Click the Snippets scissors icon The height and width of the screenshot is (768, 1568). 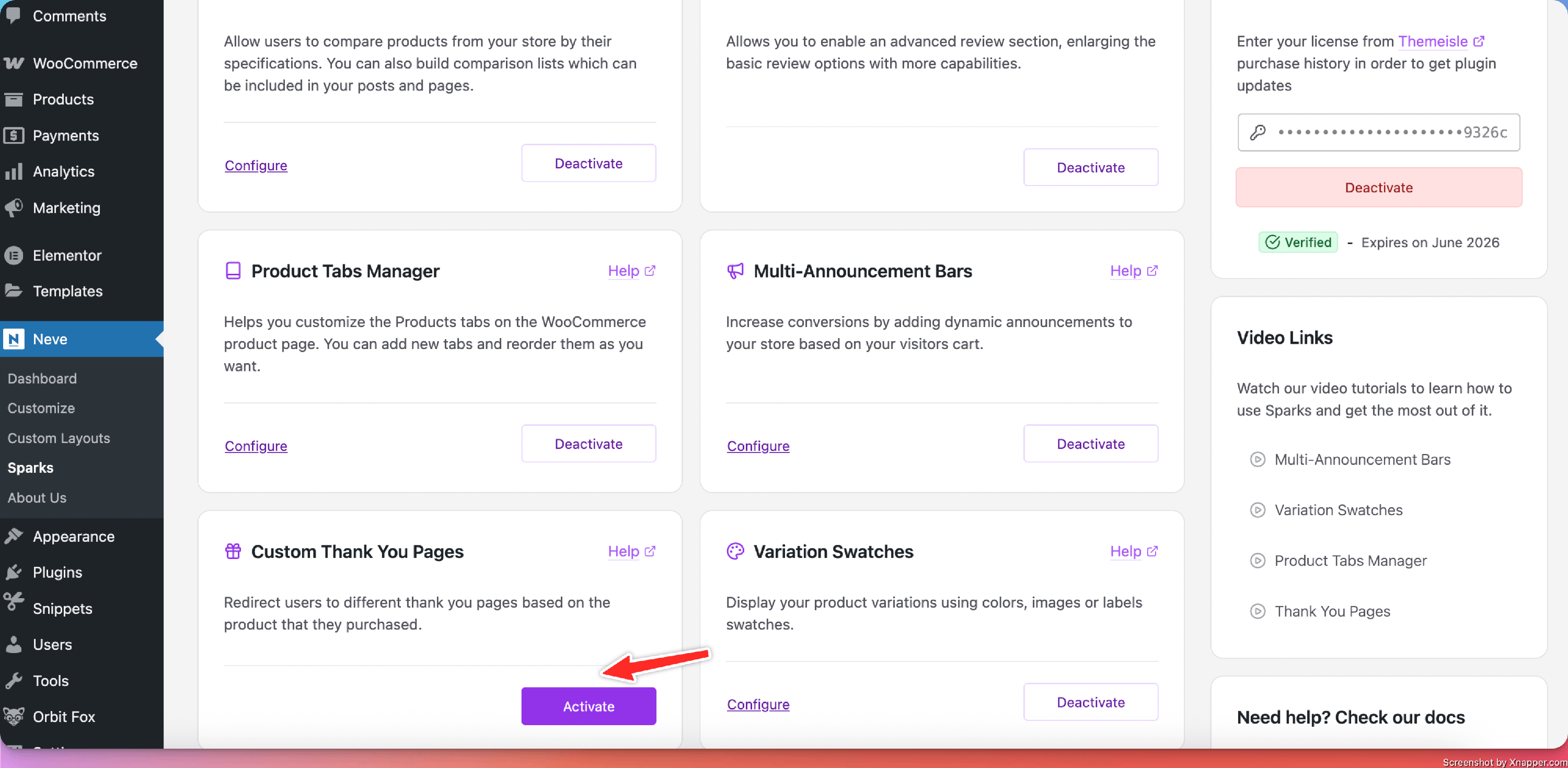pyautogui.click(x=14, y=602)
